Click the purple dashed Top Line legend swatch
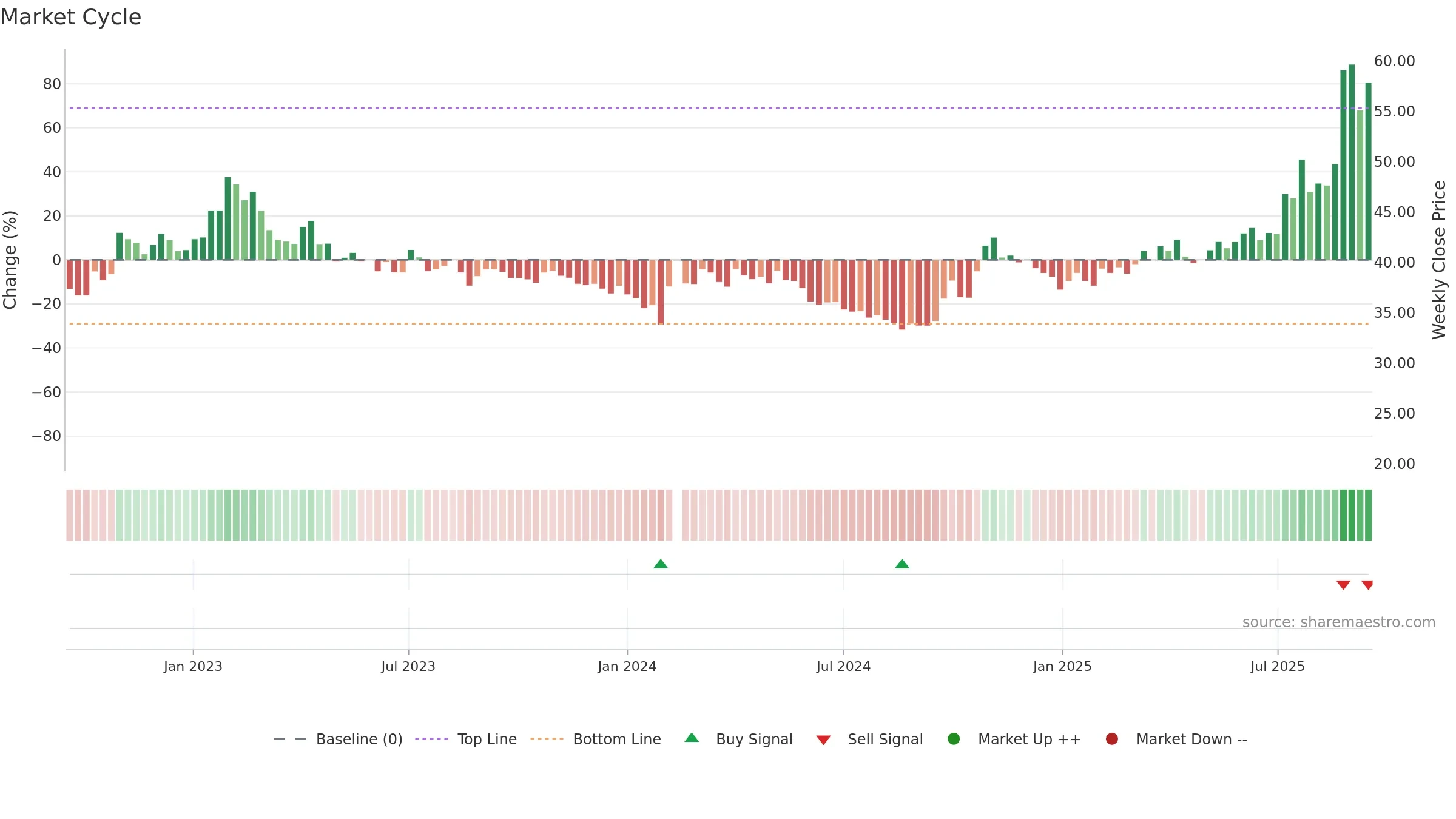The width and height of the screenshot is (1456, 819). click(431, 739)
